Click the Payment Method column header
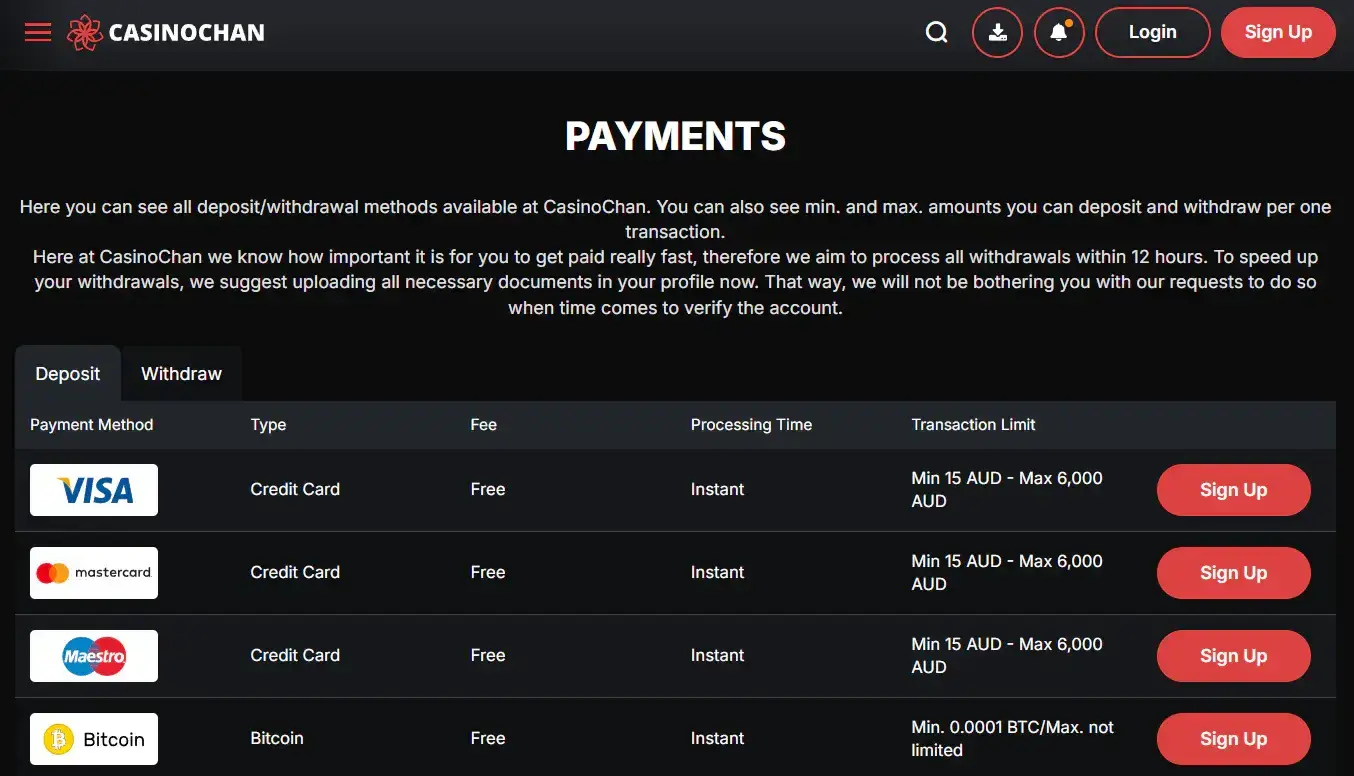1354x776 pixels. [92, 425]
